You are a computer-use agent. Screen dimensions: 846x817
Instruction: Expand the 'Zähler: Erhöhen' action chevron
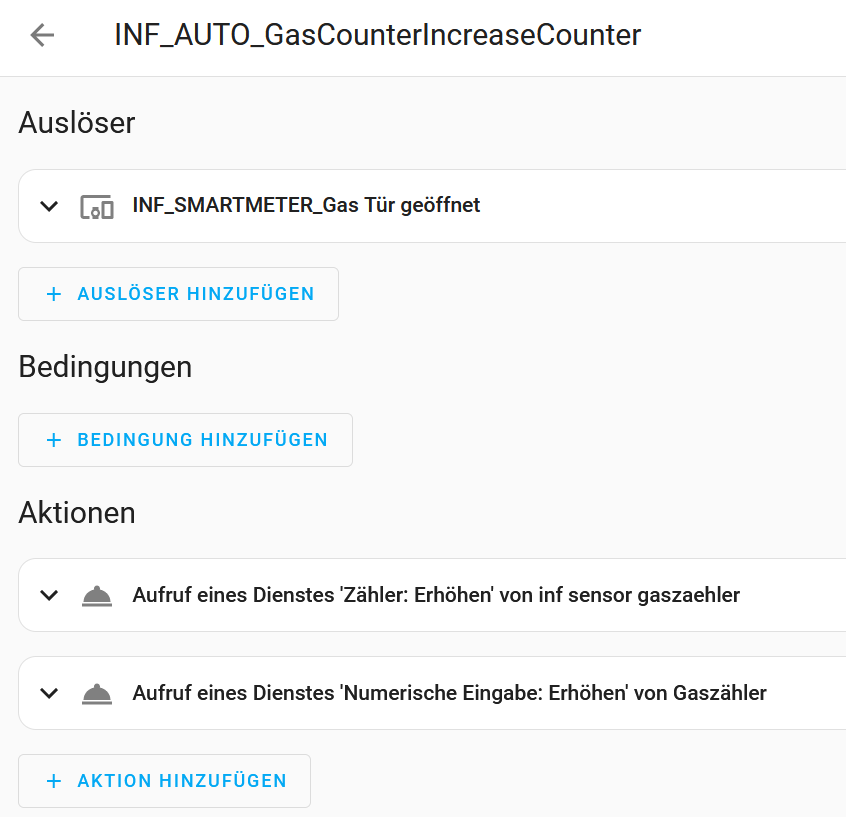(x=49, y=595)
